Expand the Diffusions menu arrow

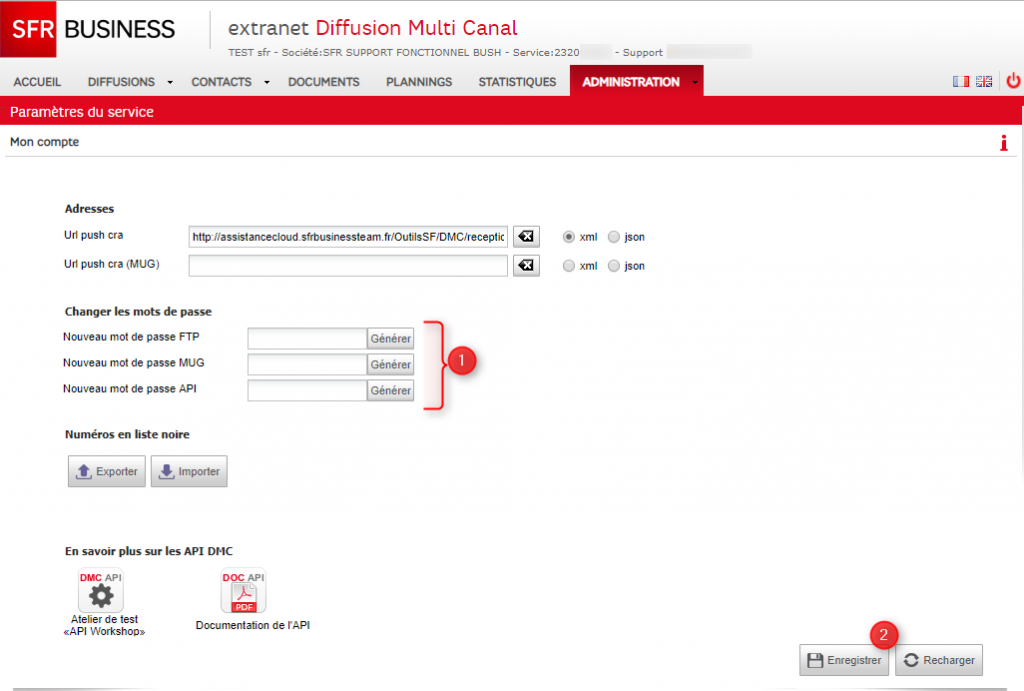pyautogui.click(x=170, y=82)
